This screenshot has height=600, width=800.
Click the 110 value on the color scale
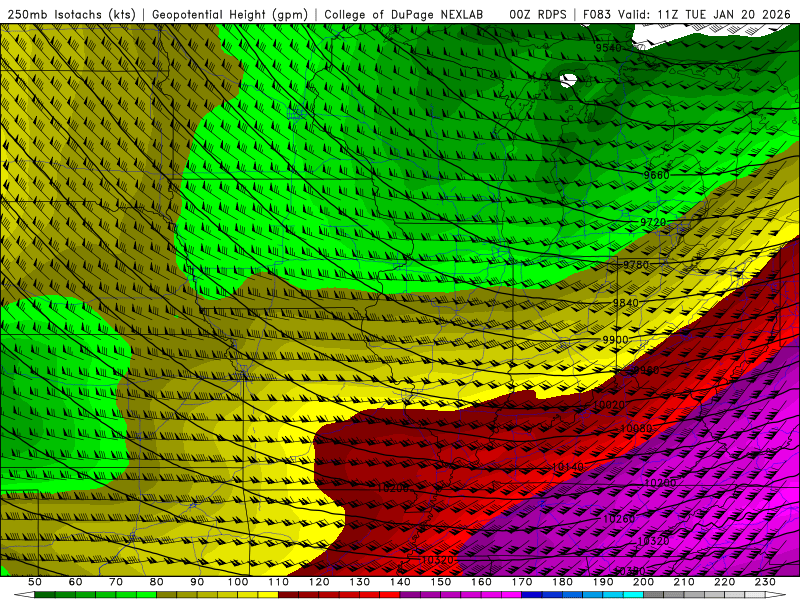click(x=279, y=582)
